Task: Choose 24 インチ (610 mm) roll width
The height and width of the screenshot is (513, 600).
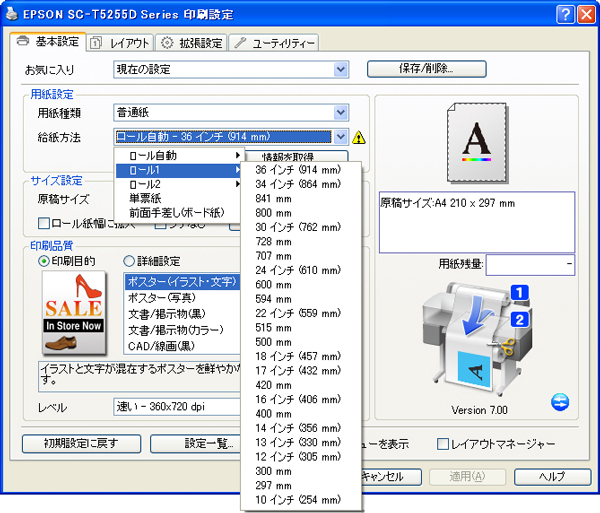Action: click(298, 270)
